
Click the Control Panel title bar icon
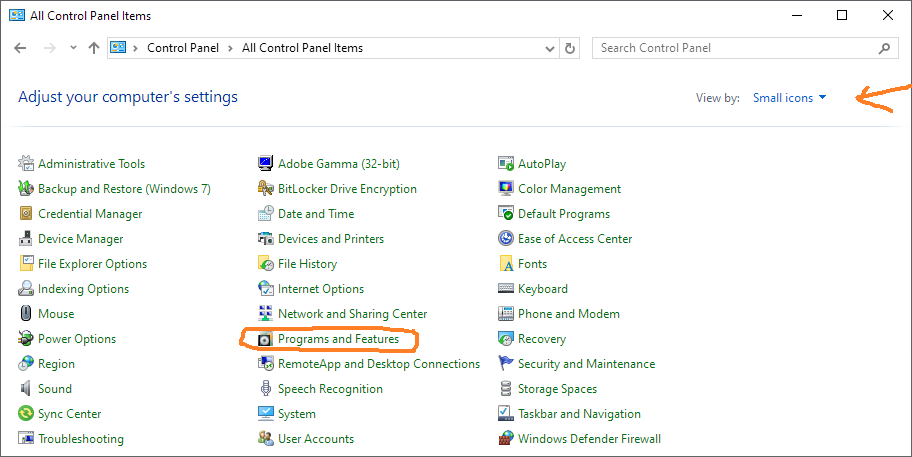(17, 16)
